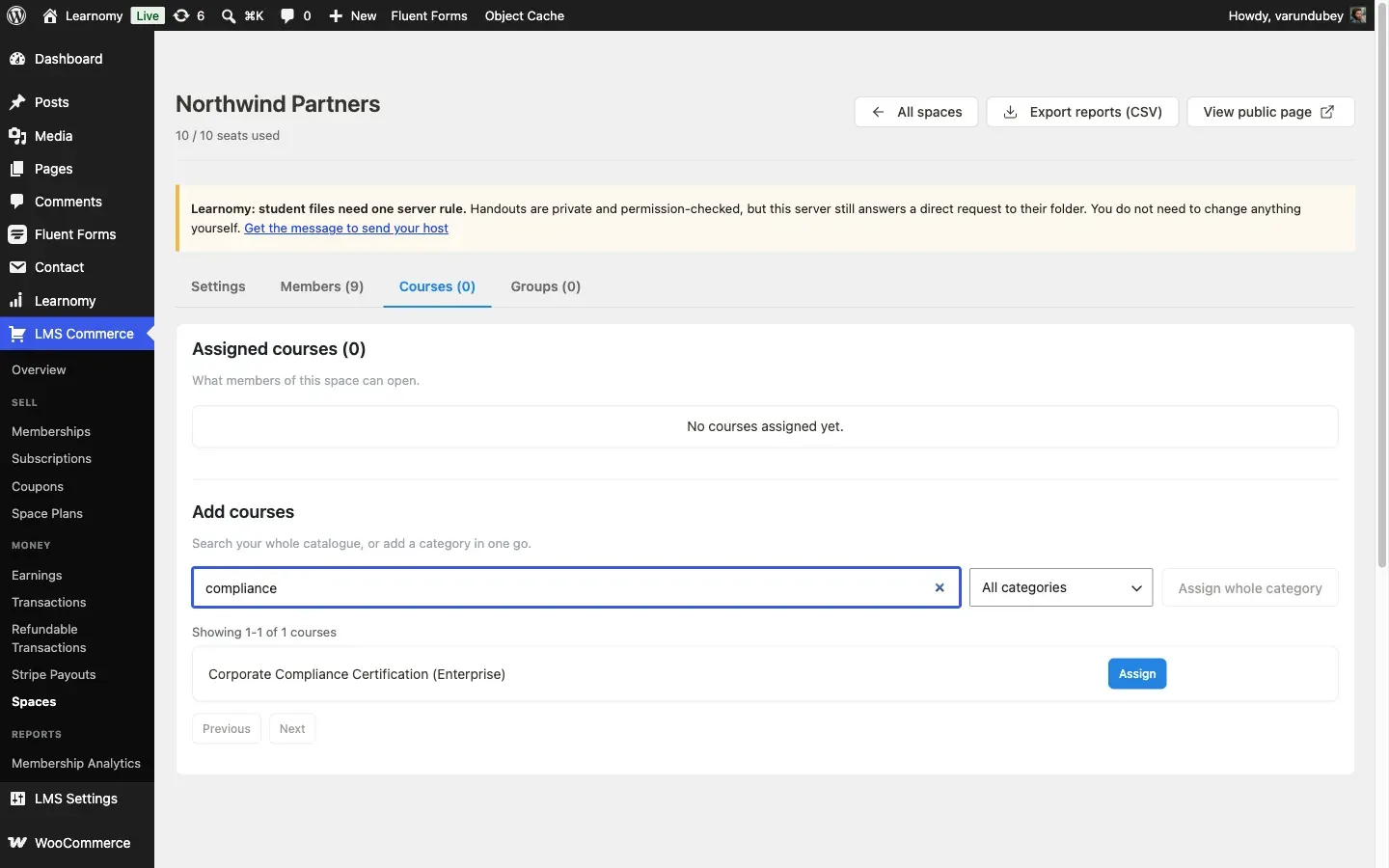The width and height of the screenshot is (1389, 868).
Task: Click the WordPress logo icon
Action: click(x=16, y=15)
